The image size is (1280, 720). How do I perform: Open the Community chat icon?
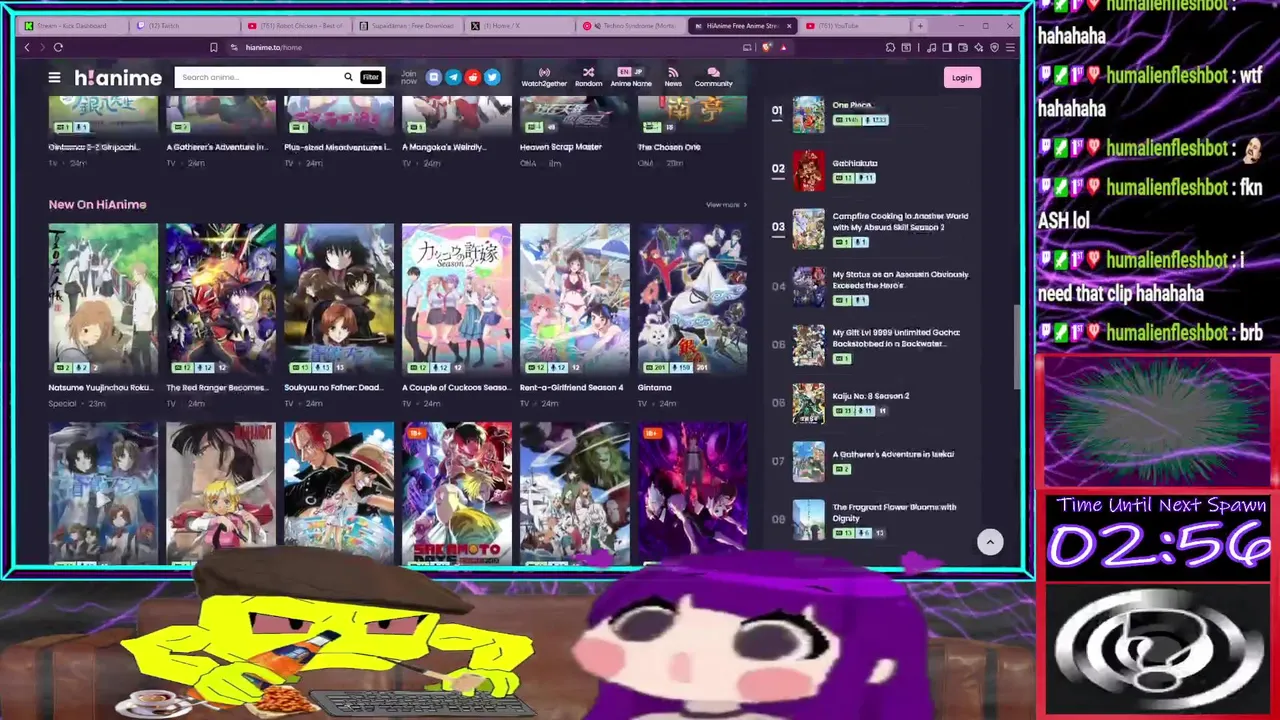coord(713,77)
